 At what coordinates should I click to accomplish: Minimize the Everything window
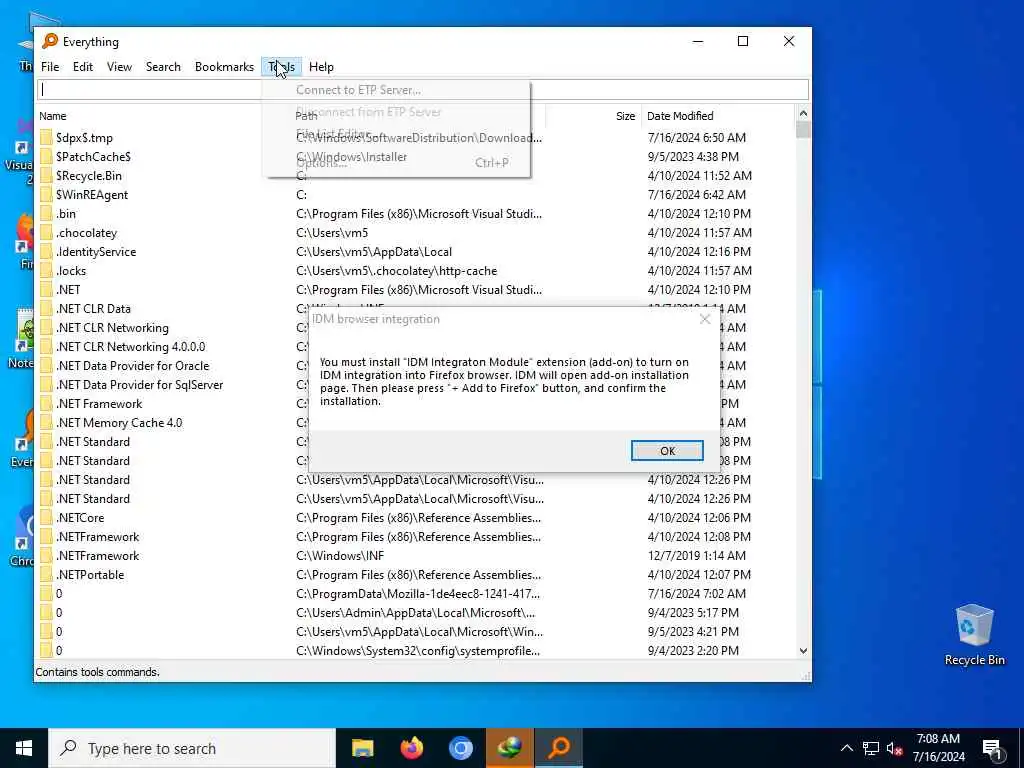697,41
